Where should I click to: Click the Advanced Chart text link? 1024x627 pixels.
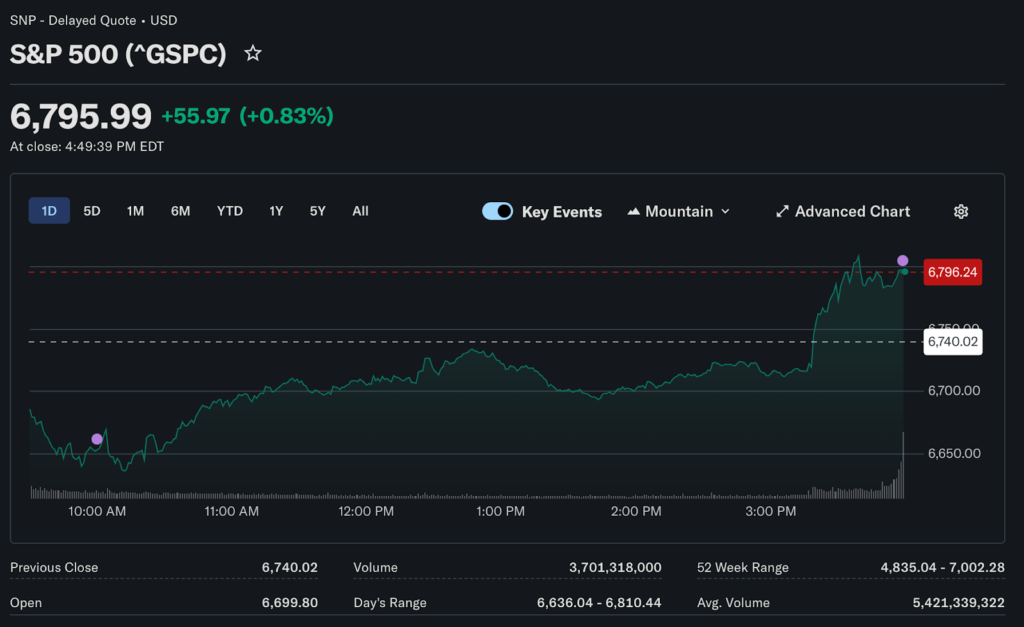tap(852, 211)
